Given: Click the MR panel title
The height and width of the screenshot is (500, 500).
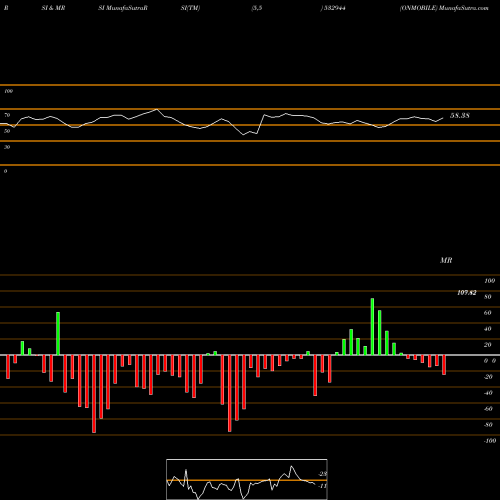Looking at the screenshot, I should pos(446,260).
